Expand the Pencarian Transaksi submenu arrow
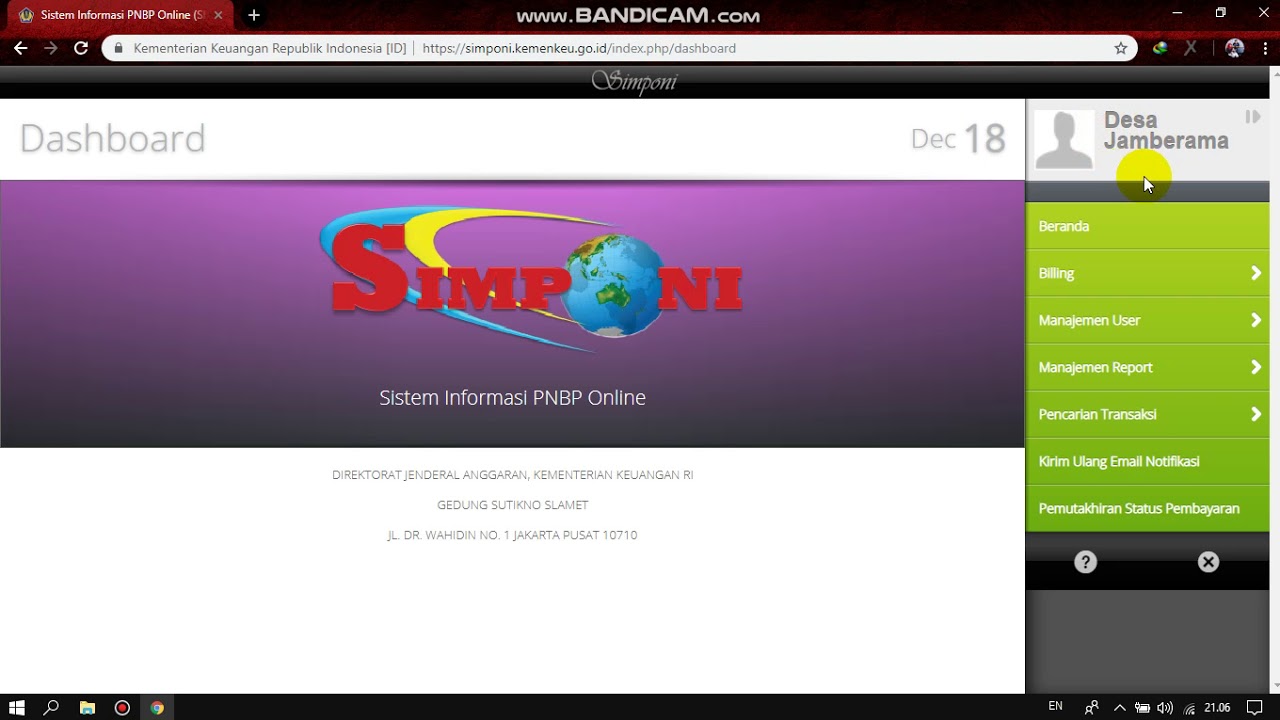Viewport: 1280px width, 720px height. tap(1256, 414)
